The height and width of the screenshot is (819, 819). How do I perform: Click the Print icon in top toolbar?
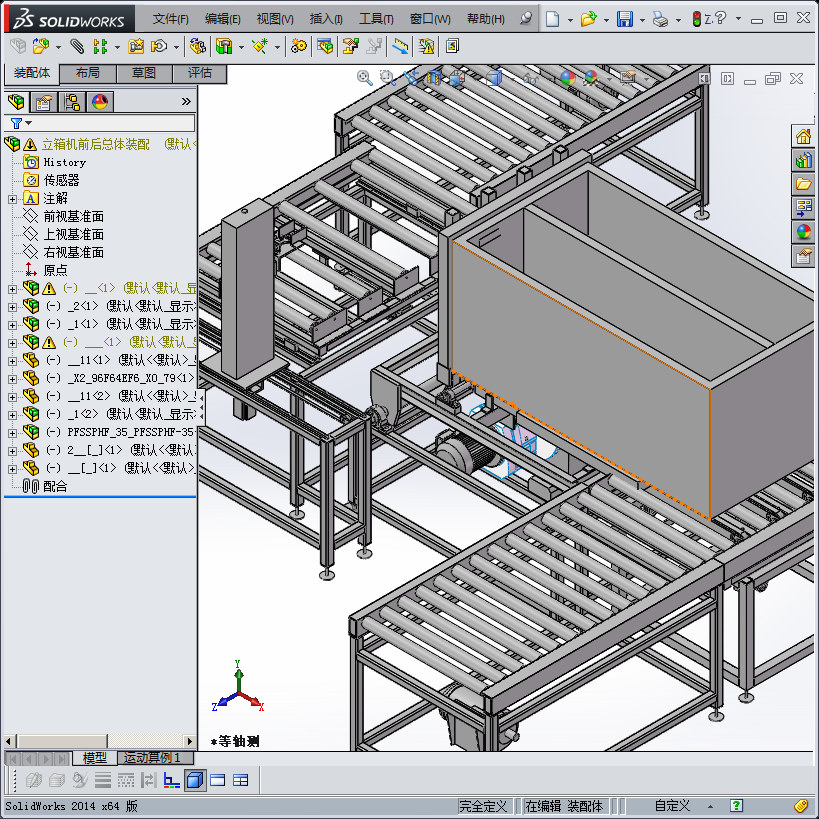click(659, 19)
